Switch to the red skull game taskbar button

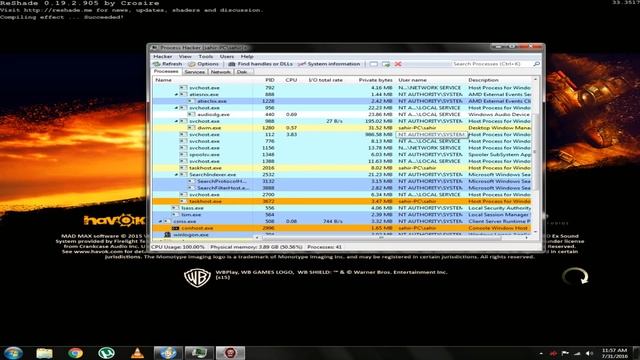point(230,353)
